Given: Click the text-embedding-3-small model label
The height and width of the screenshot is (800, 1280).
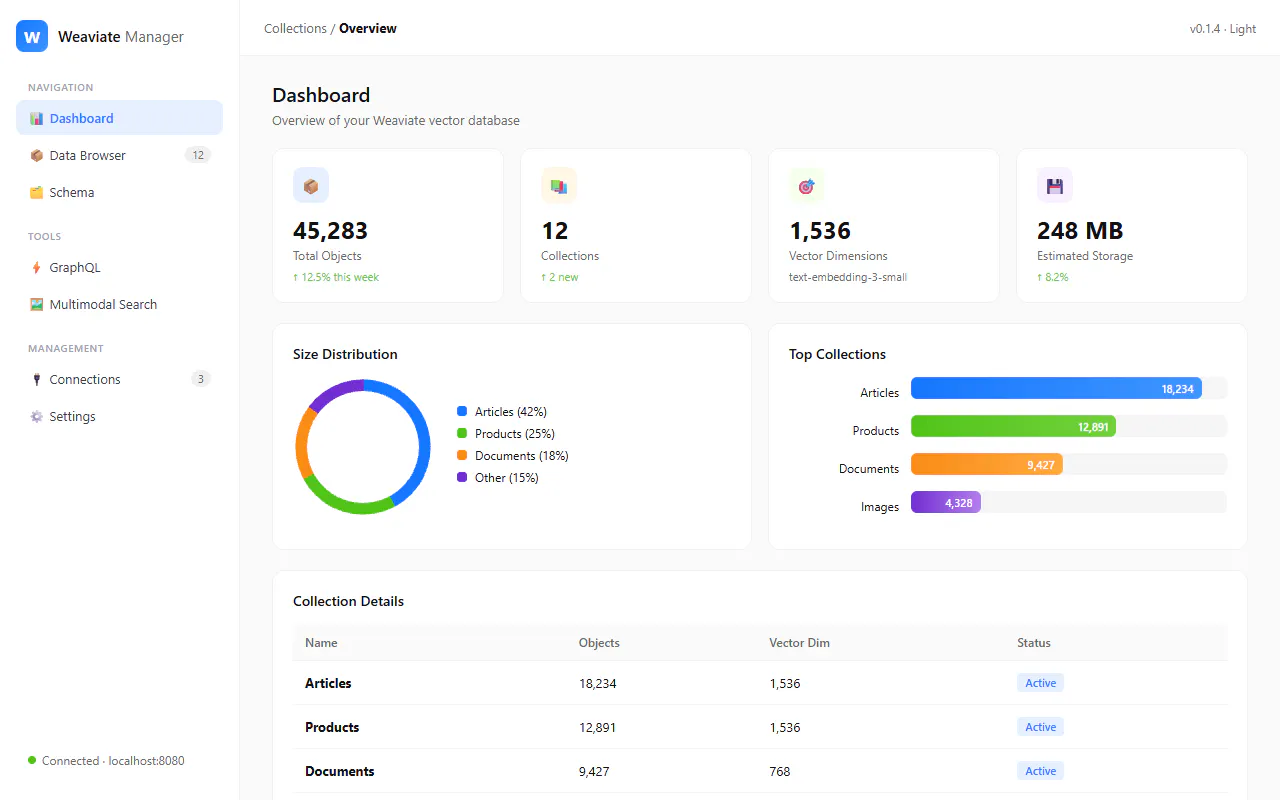Looking at the screenshot, I should (848, 277).
